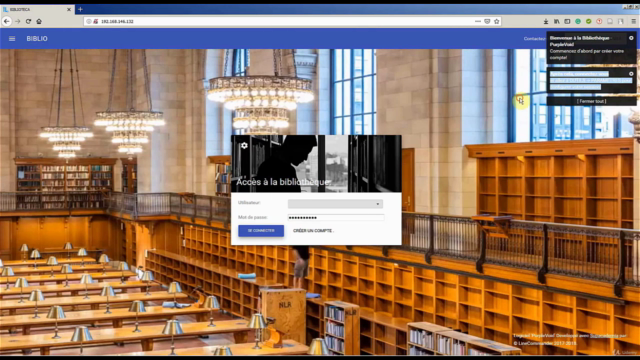
Task: Reload the page
Action: point(28,21)
